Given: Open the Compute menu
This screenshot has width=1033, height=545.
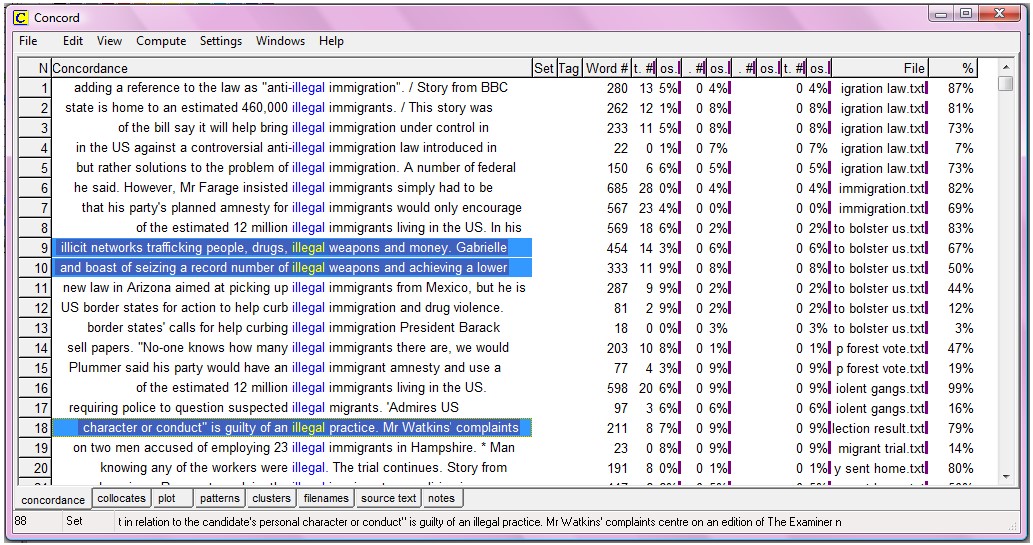Looking at the screenshot, I should (161, 41).
